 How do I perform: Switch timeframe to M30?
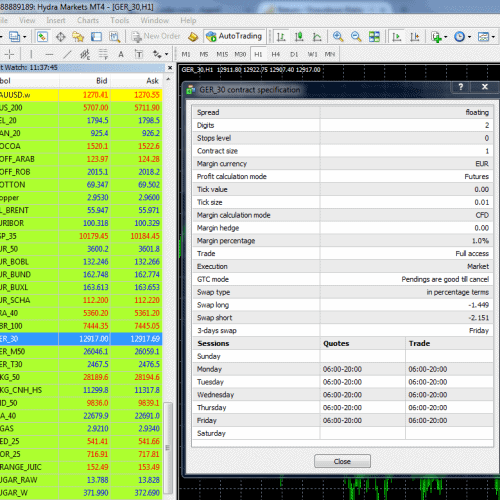pos(240,54)
